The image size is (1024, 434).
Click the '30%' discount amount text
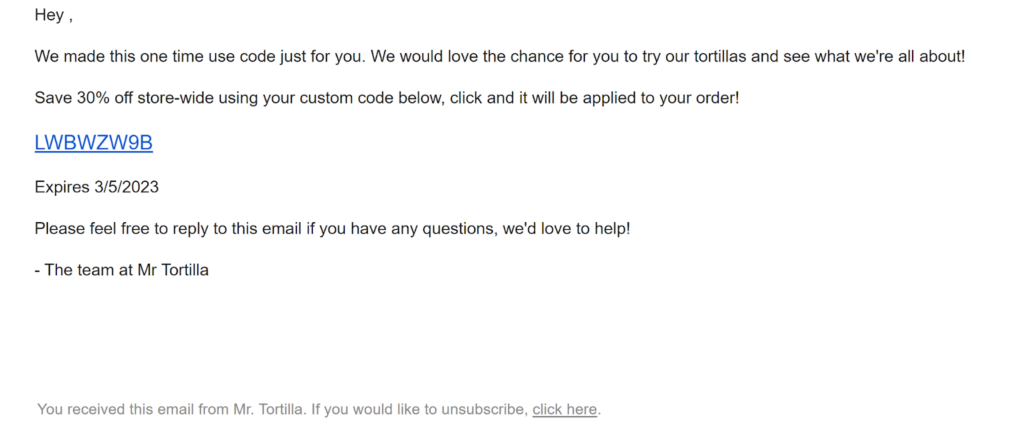pos(93,99)
